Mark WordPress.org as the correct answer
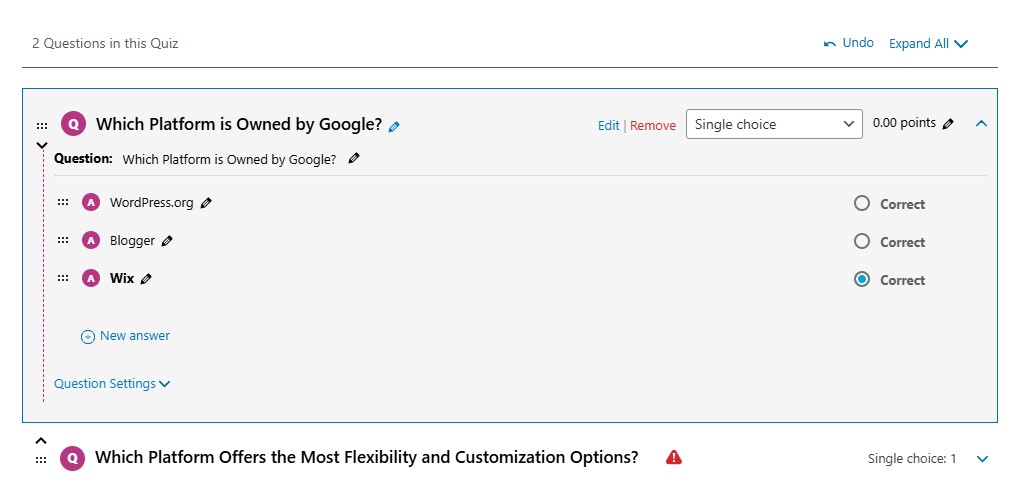The width and height of the screenshot is (1016, 501). click(x=862, y=204)
